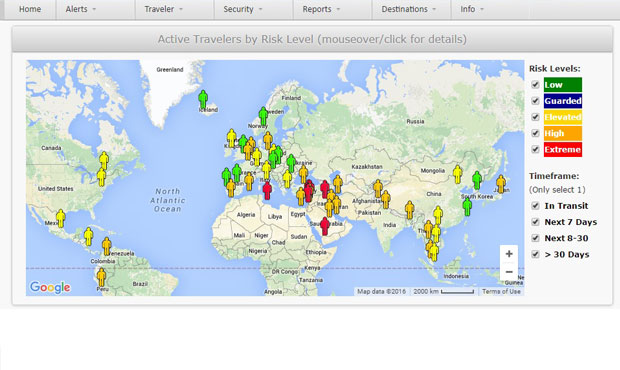Toggle the Next 7 Days checkbox
Image resolution: width=620 pixels, height=370 pixels.
click(x=535, y=222)
